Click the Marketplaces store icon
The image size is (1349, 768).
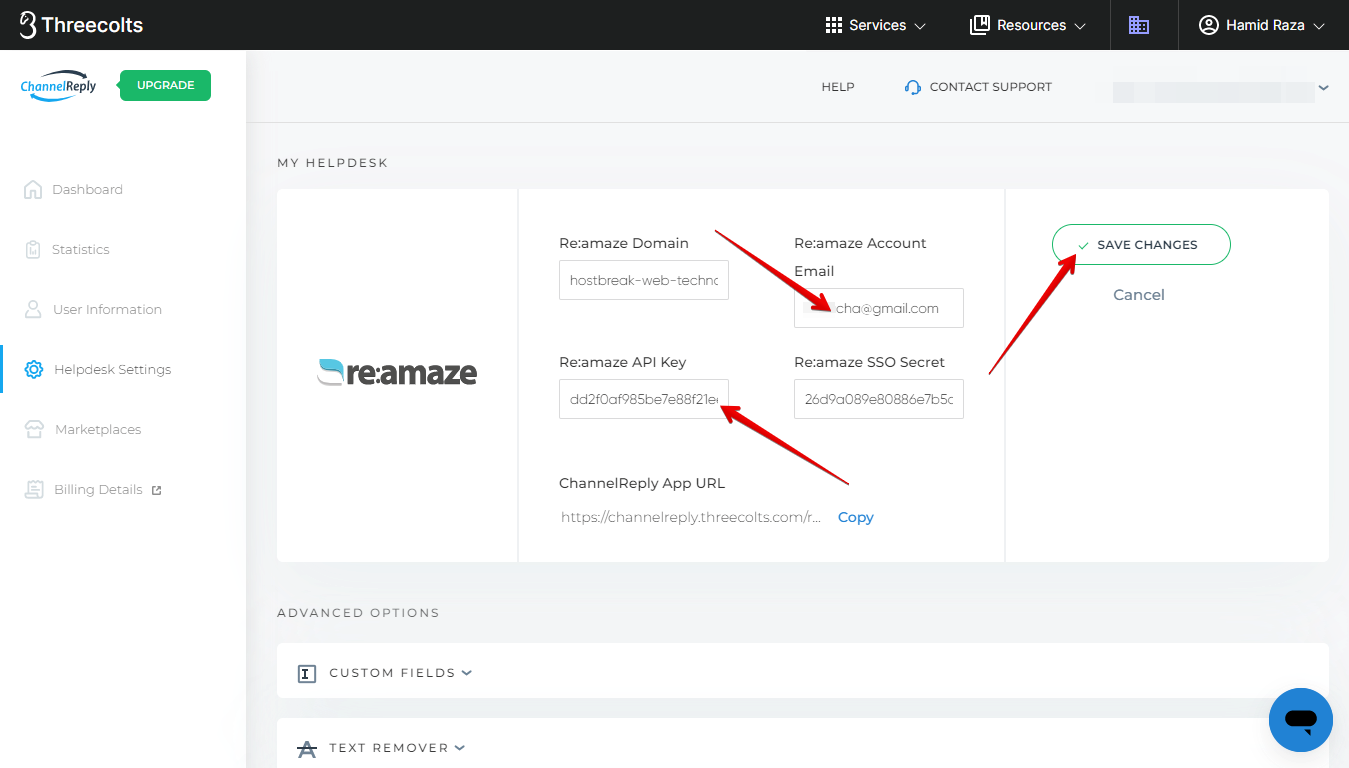click(x=35, y=429)
